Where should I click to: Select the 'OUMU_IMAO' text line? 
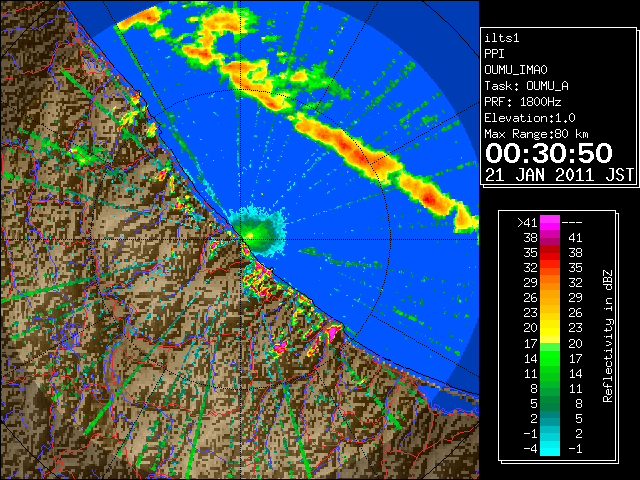coord(516,70)
